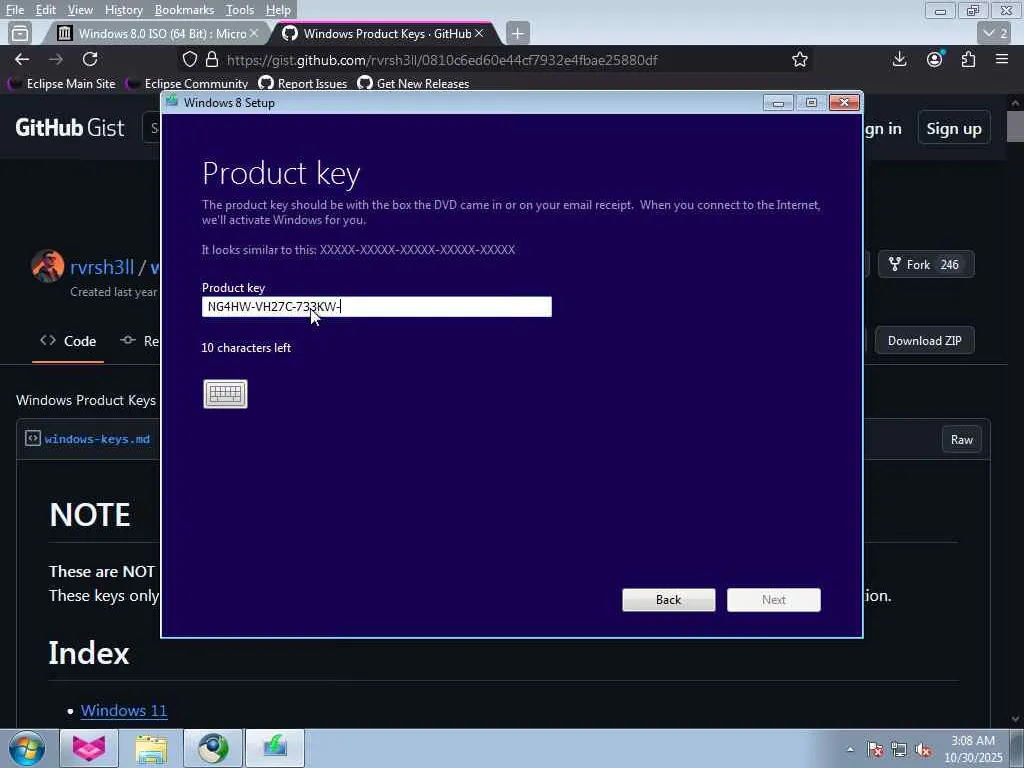
Task: Open the rvrsh3ll user link
Action: pyautogui.click(x=102, y=267)
